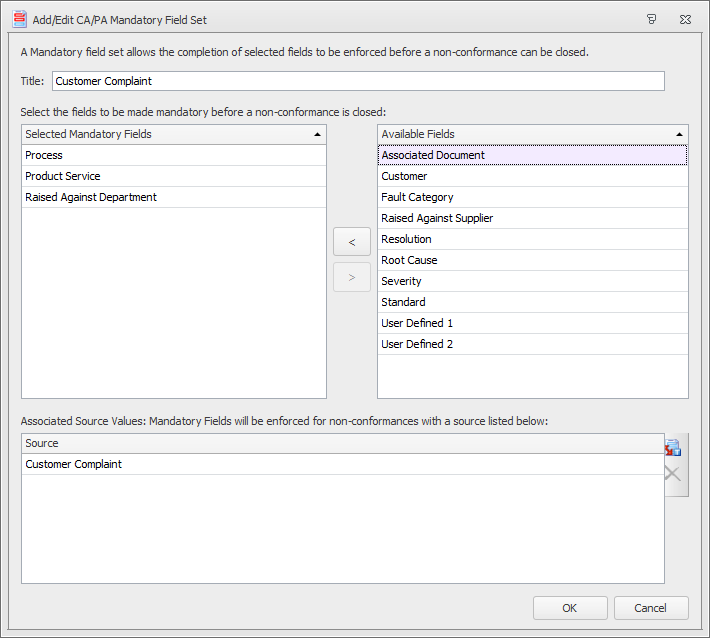710x638 pixels.
Task: Select Associated Document in available fields
Action: 532,155
